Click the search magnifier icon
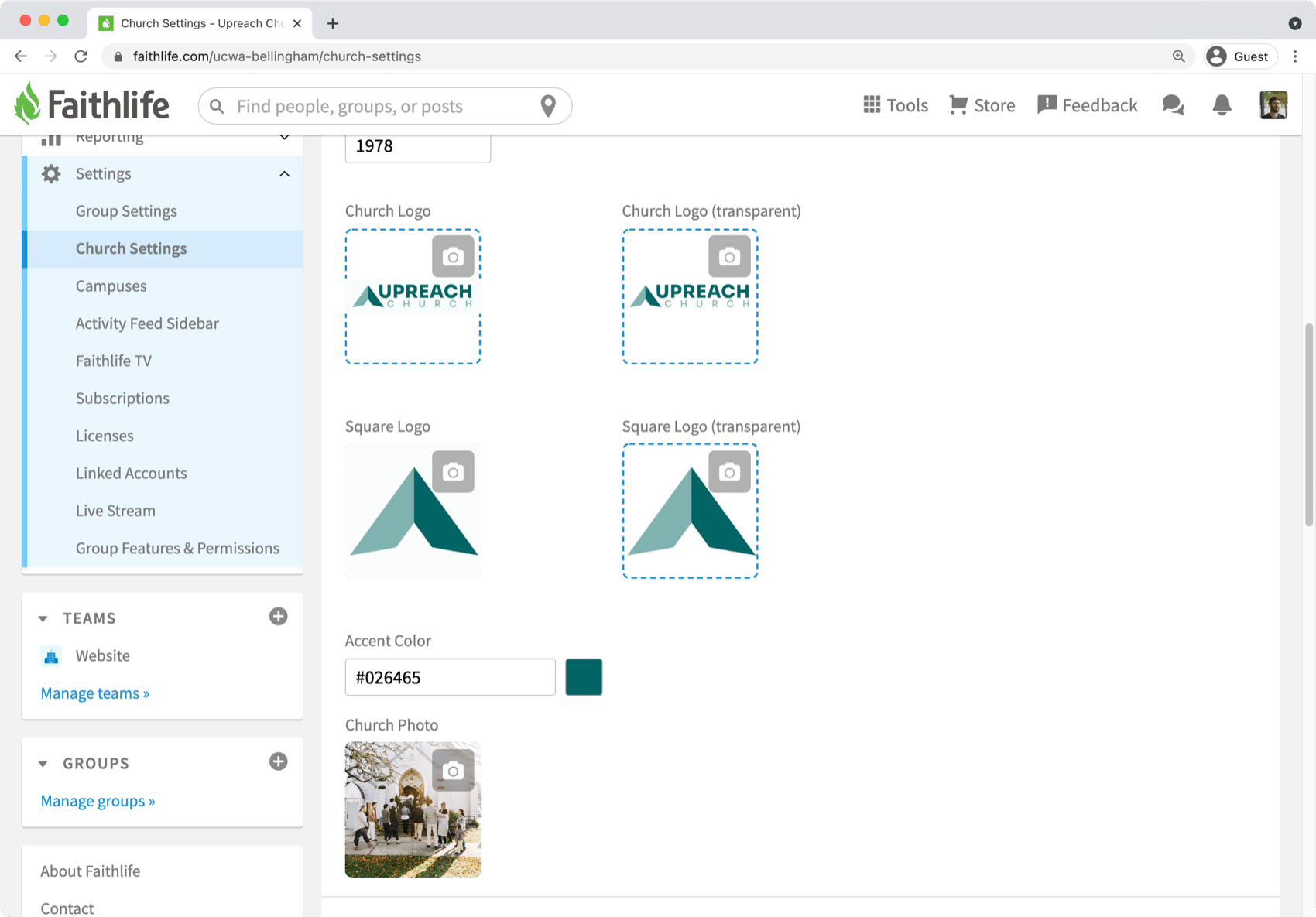 [x=218, y=106]
